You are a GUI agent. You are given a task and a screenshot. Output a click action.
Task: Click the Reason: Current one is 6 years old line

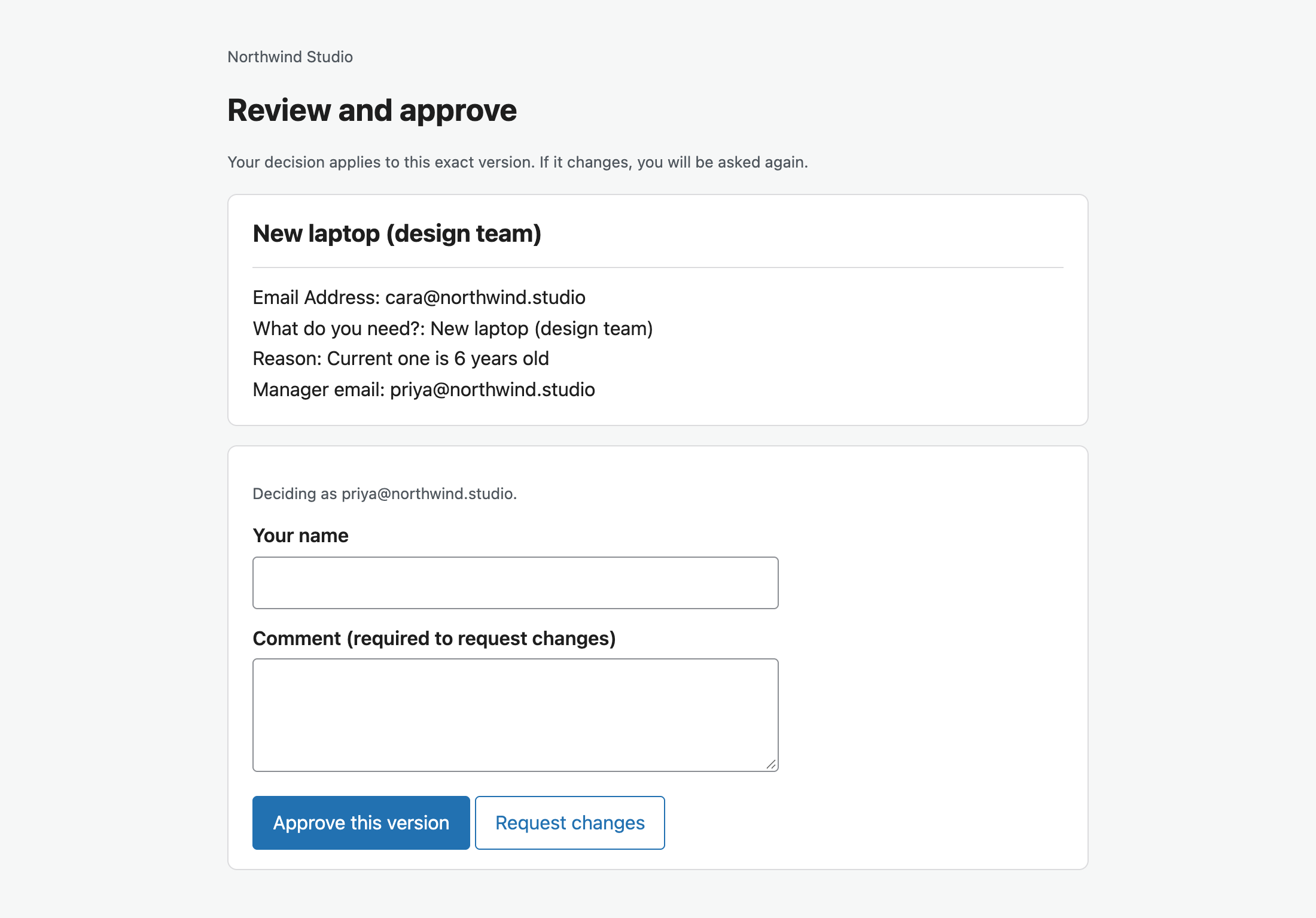(x=401, y=358)
